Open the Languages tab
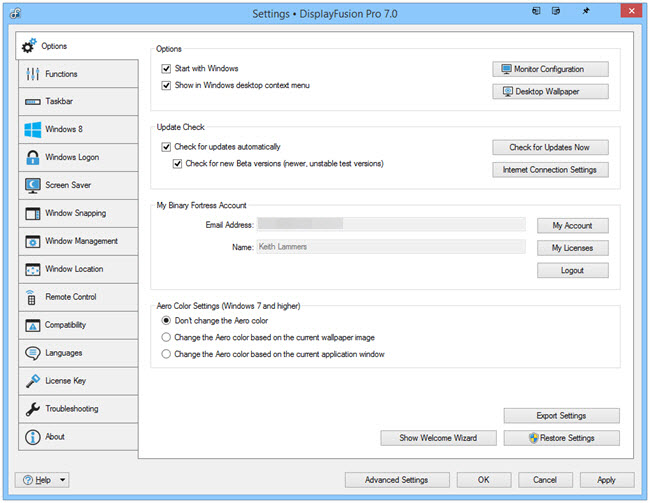 [78, 353]
